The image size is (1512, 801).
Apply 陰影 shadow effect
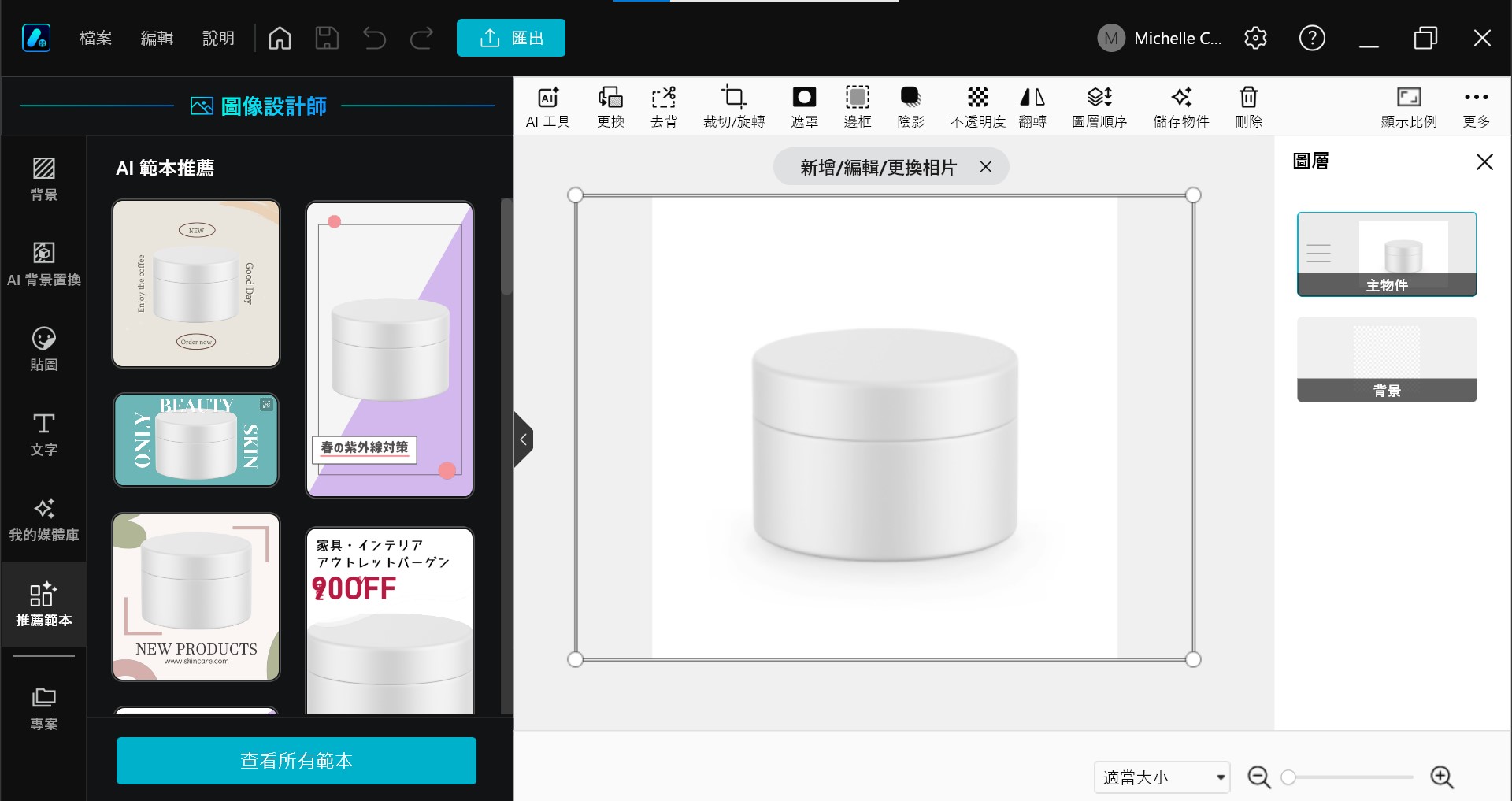click(911, 107)
